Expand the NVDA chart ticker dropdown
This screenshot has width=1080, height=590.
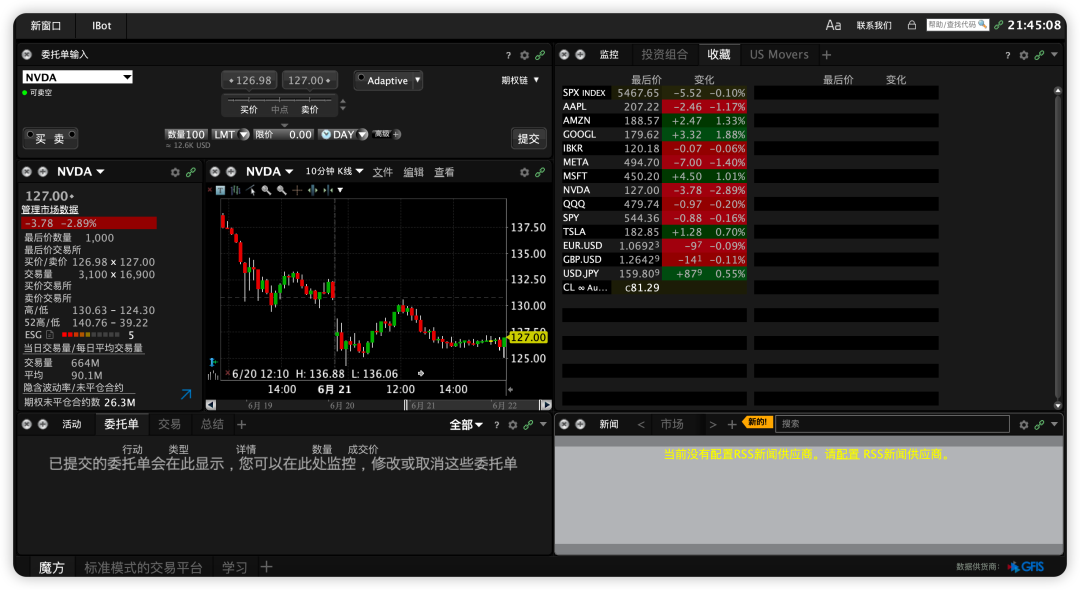(x=289, y=171)
